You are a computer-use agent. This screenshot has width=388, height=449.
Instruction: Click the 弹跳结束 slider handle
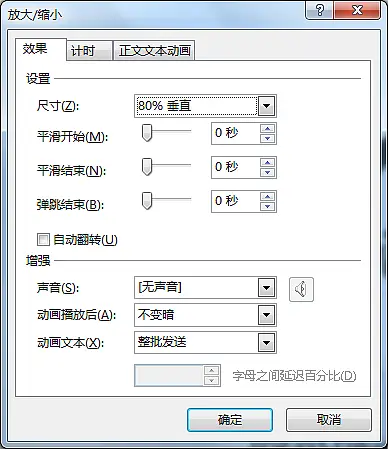[147, 201]
